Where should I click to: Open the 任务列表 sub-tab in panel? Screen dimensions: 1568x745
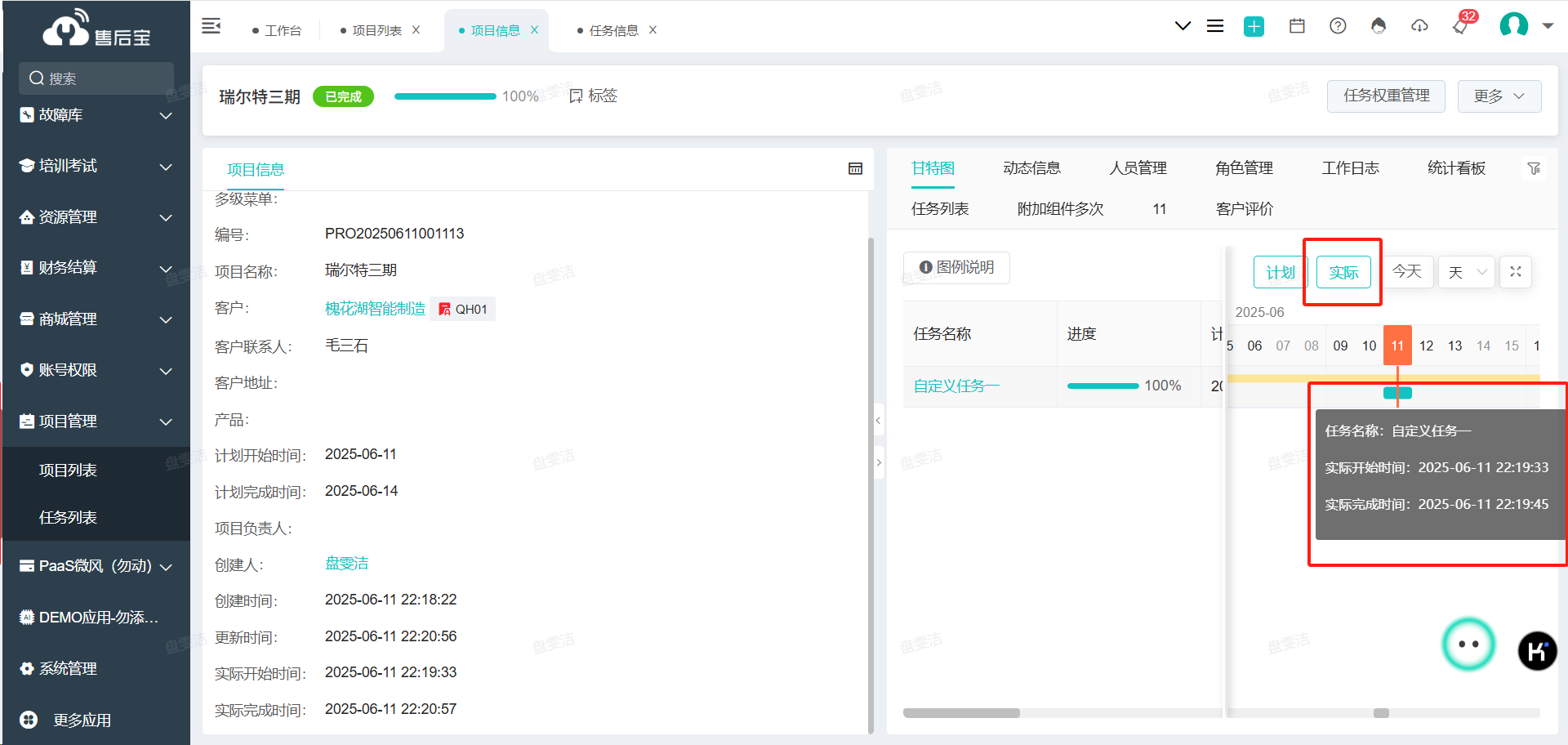[940, 209]
